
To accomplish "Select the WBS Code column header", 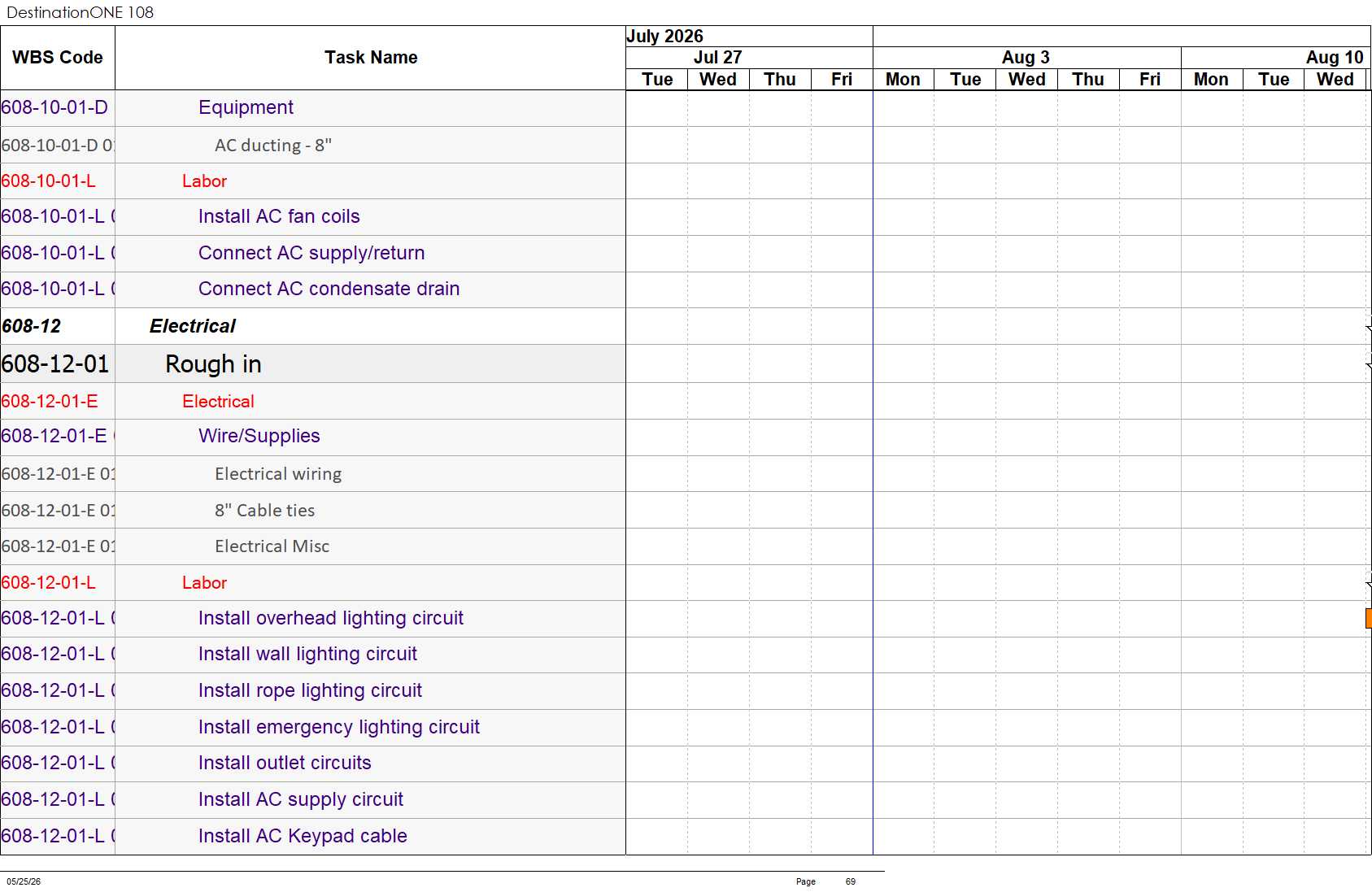I will (58, 58).
